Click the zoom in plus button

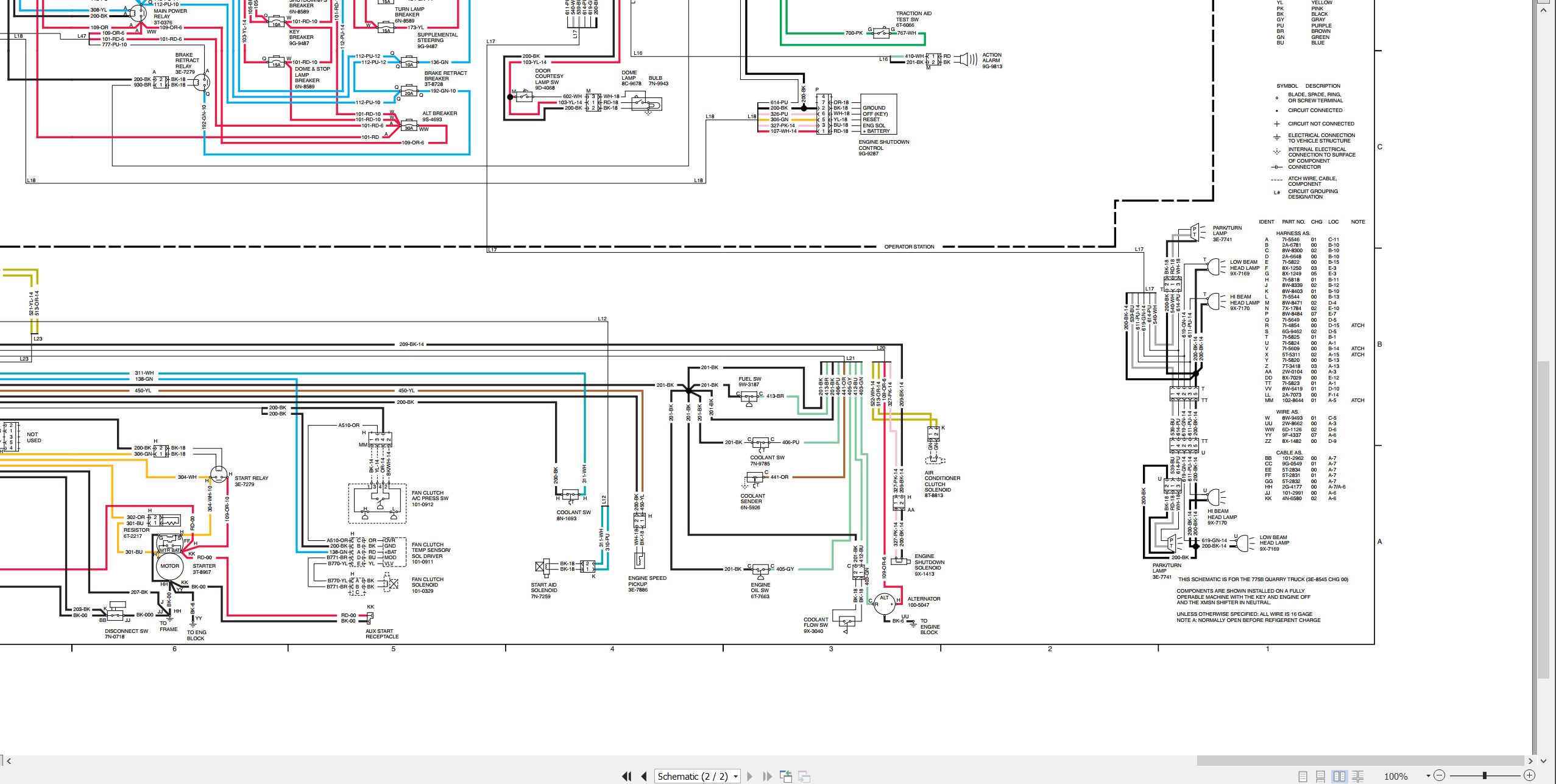pyautogui.click(x=1529, y=775)
